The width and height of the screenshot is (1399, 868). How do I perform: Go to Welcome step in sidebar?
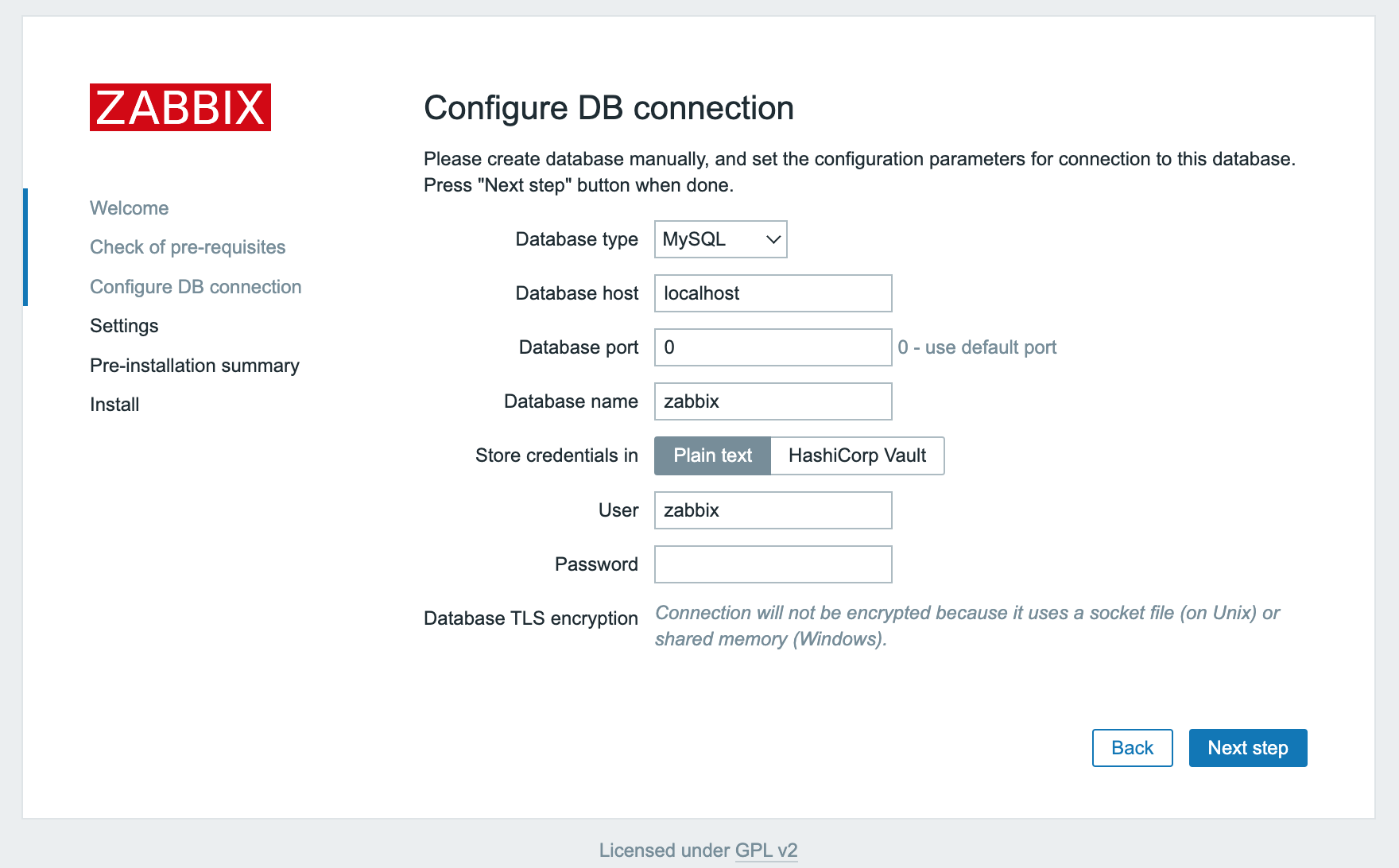coord(130,208)
